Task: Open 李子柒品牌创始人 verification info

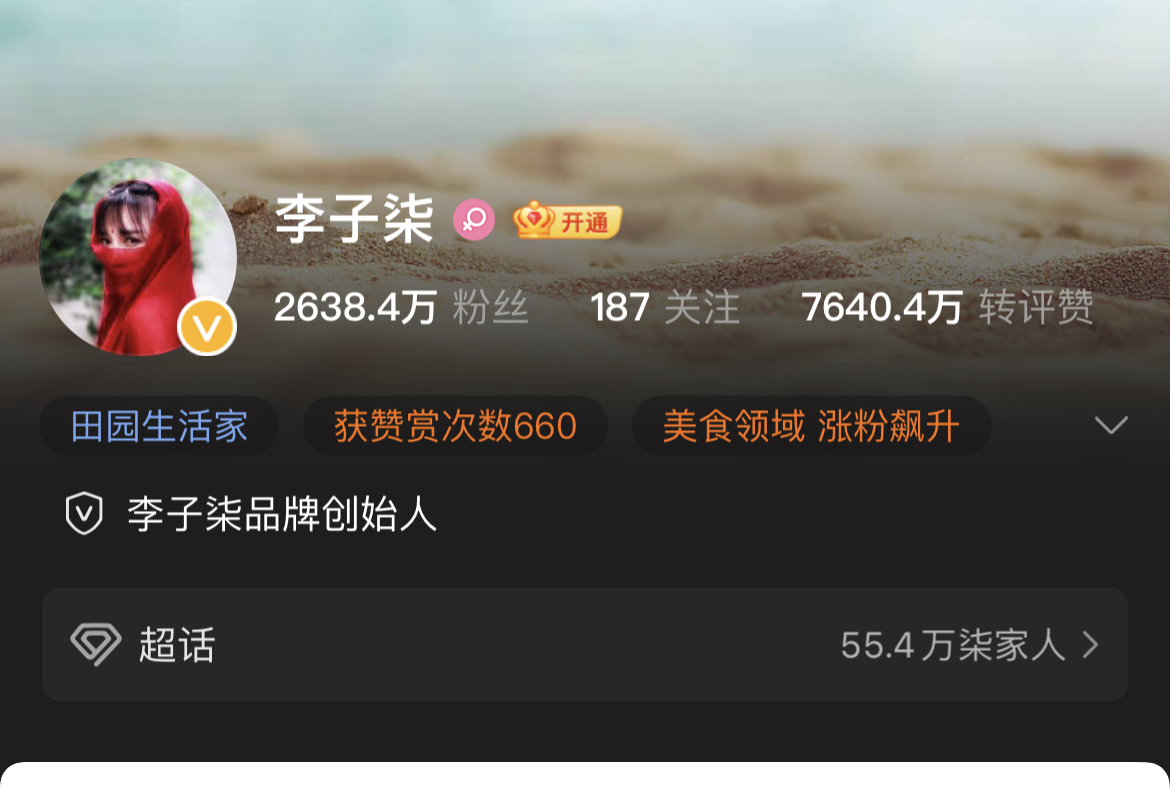Action: (x=282, y=514)
